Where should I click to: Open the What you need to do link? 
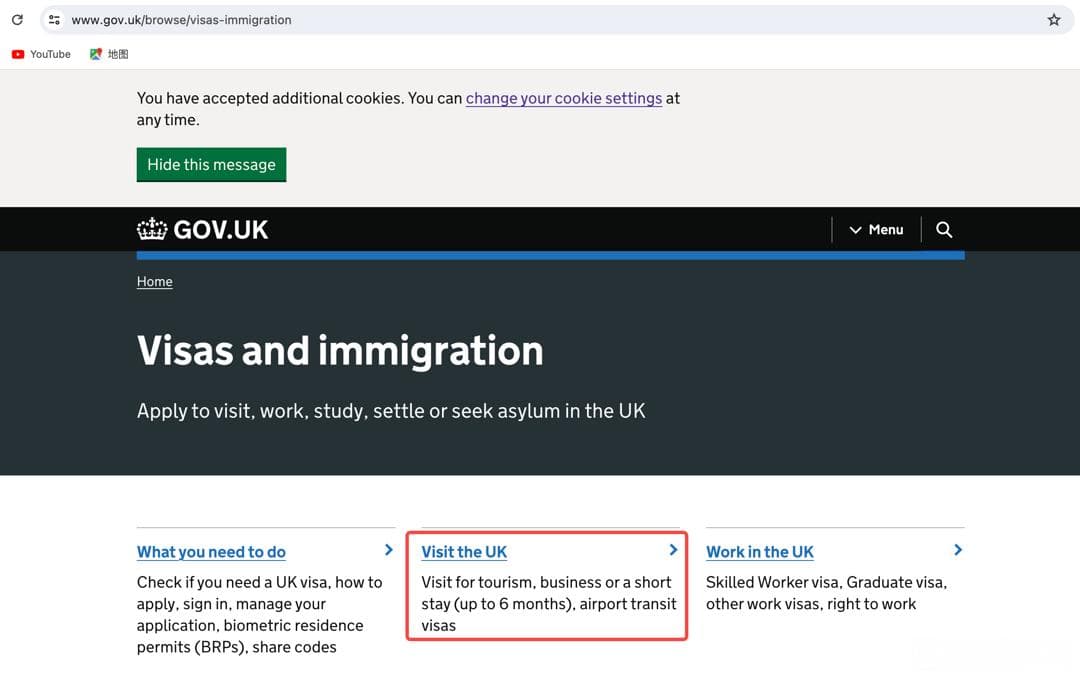[211, 552]
